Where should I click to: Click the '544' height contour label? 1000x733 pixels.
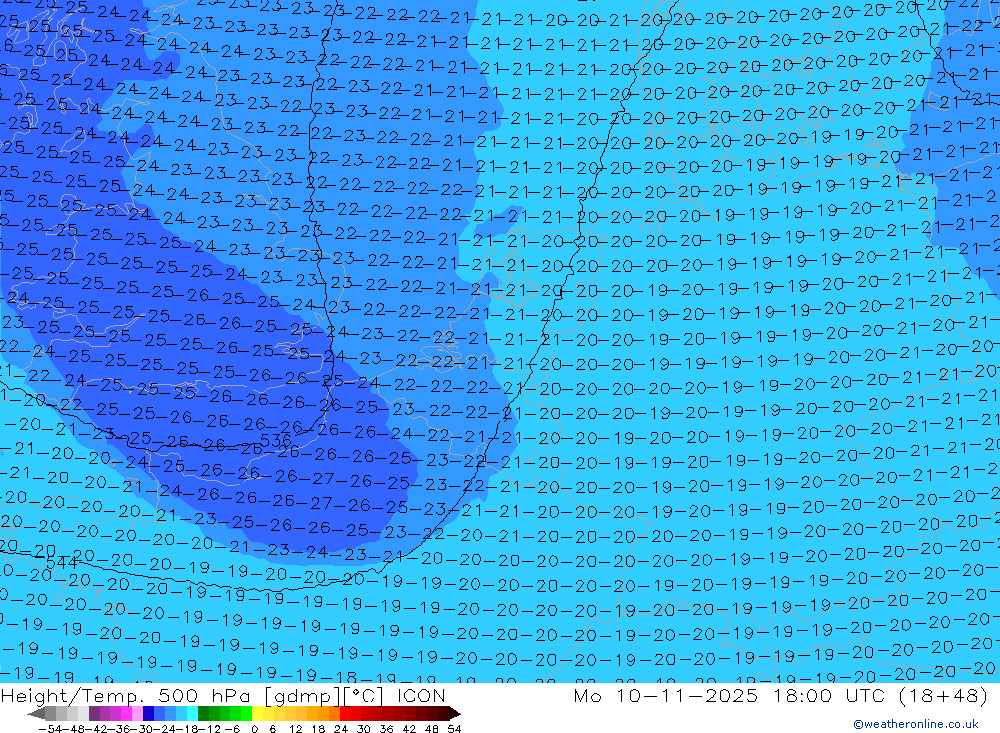coord(62,563)
